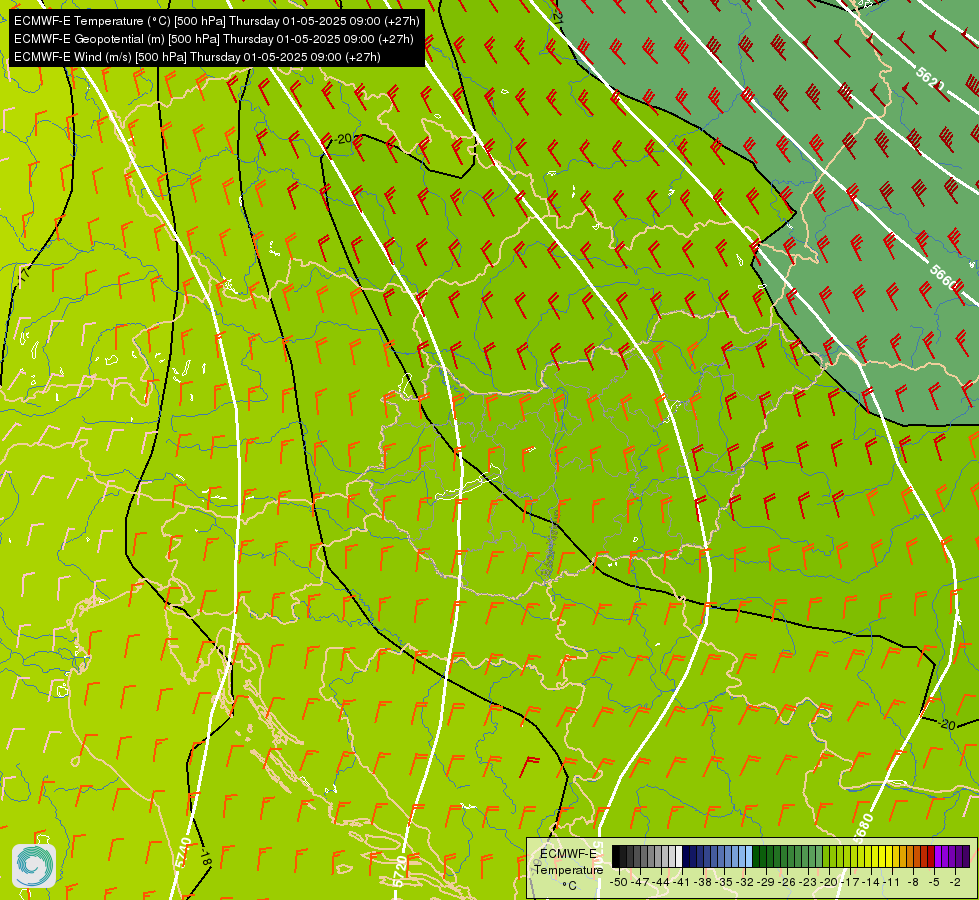Click the -44 legend tick value

coord(661,882)
